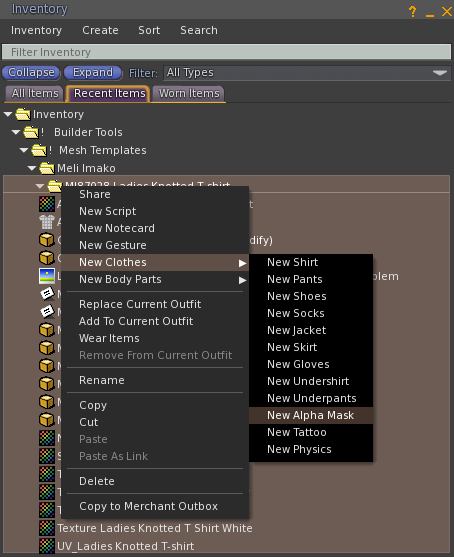The height and width of the screenshot is (557, 454).
Task: Collapse the root Inventory folder arrow
Action: pyautogui.click(x=8, y=114)
